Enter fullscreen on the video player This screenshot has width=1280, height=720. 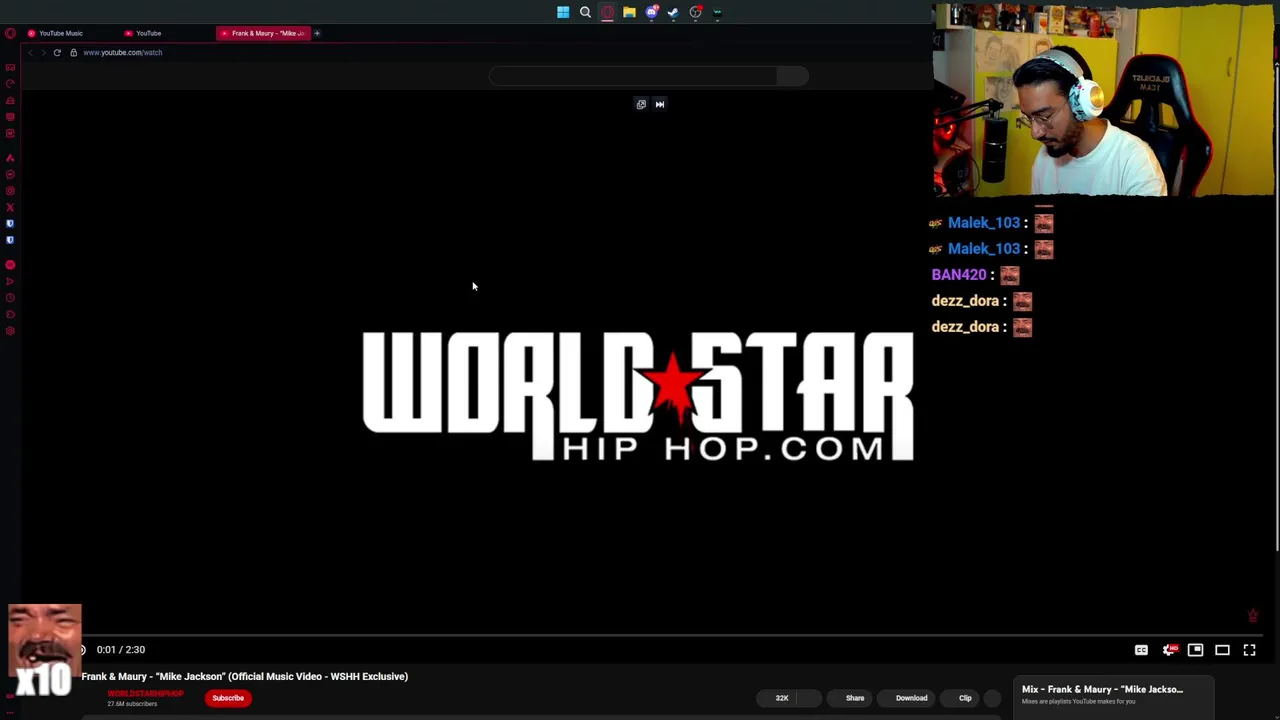tap(1250, 650)
